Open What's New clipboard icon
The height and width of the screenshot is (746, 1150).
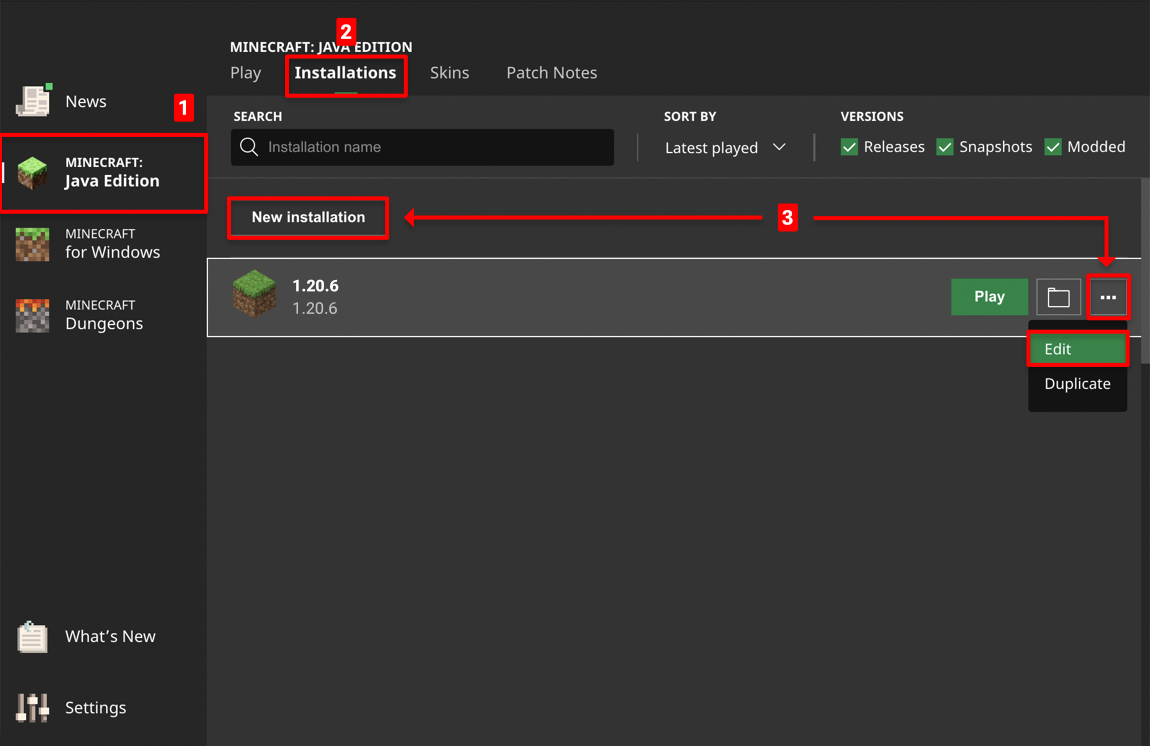click(33, 637)
